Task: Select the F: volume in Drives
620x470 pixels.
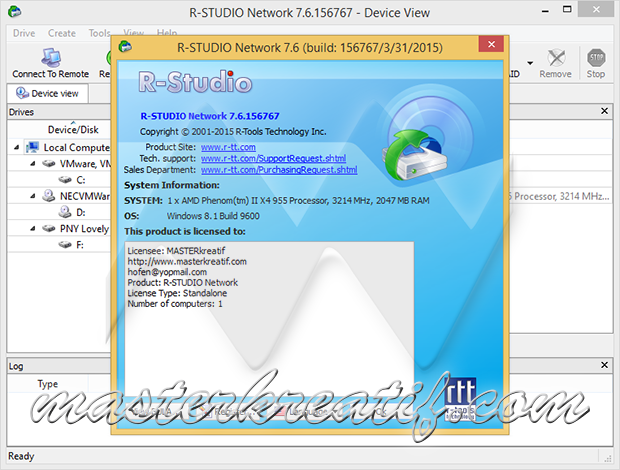Action: [x=80, y=245]
